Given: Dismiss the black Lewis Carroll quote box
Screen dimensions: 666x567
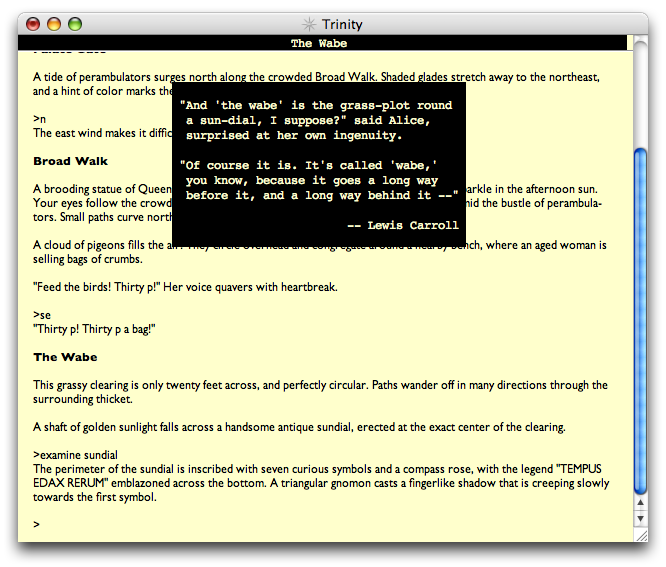Looking at the screenshot, I should pos(318,160).
